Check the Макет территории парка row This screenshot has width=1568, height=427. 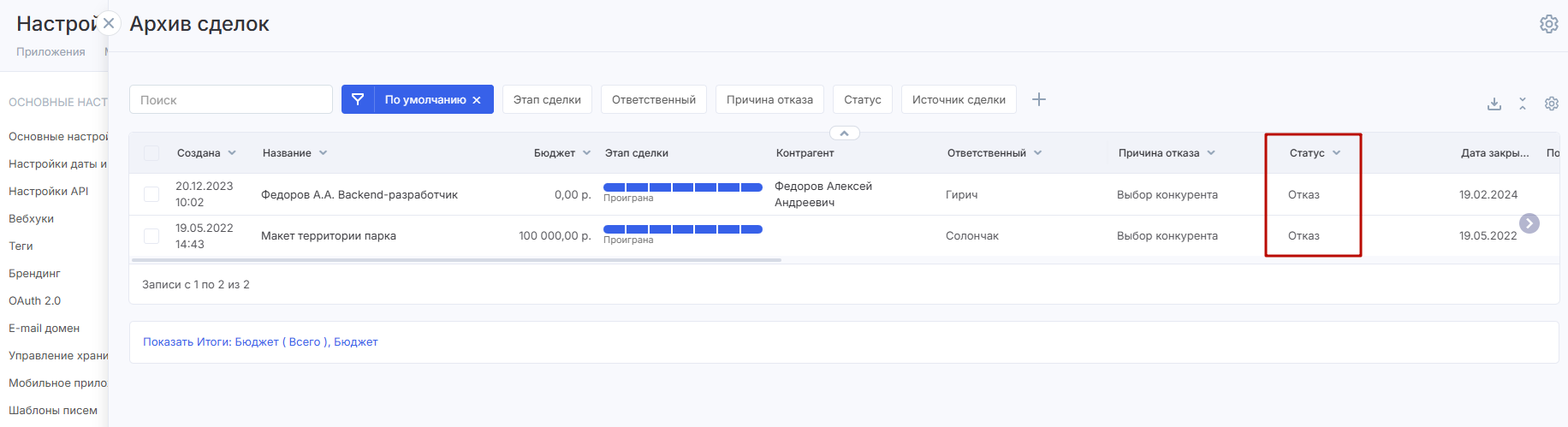pyautogui.click(x=151, y=236)
